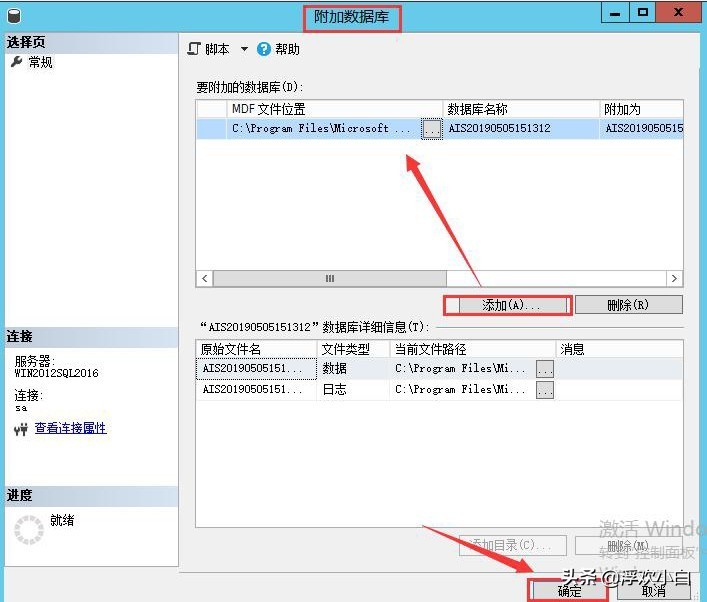Select database name cell AIS20190505151312
This screenshot has width=707, height=602.
pos(521,129)
